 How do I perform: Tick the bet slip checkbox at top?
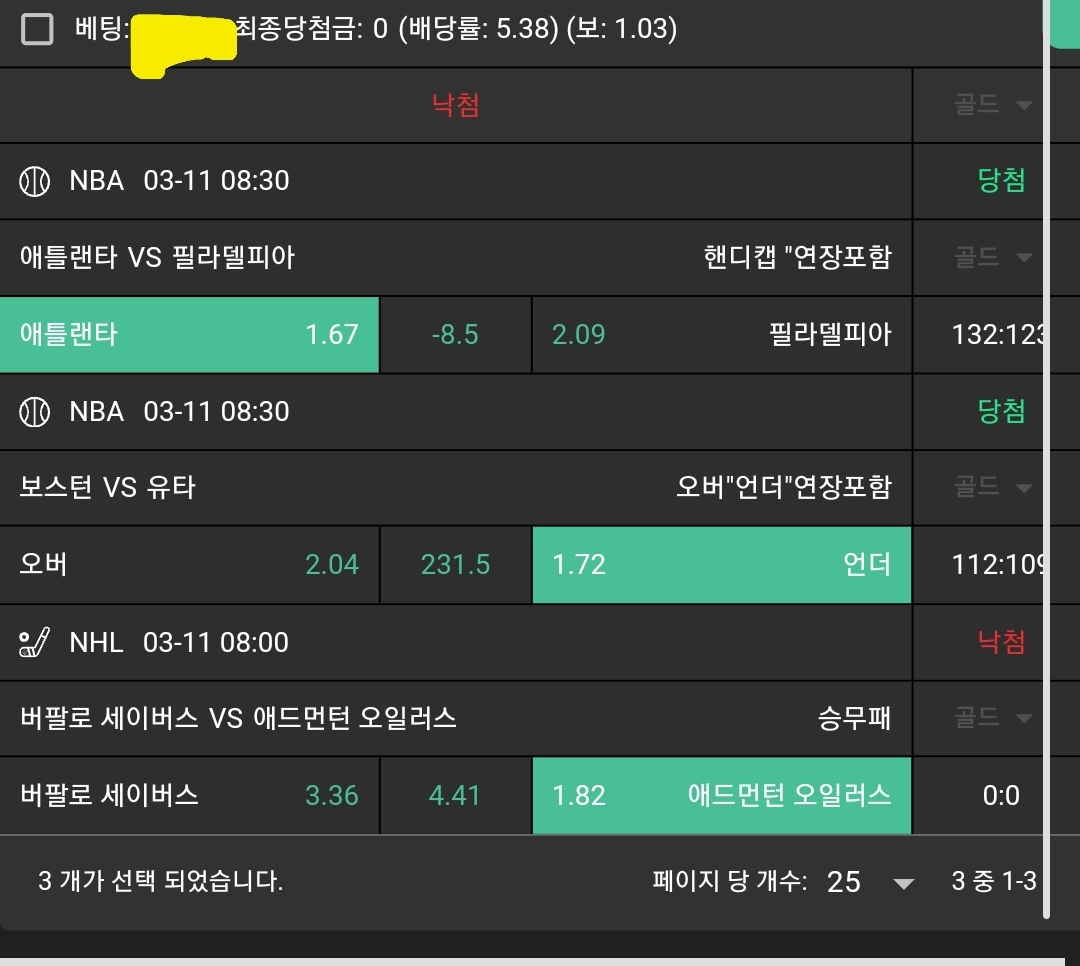37,30
